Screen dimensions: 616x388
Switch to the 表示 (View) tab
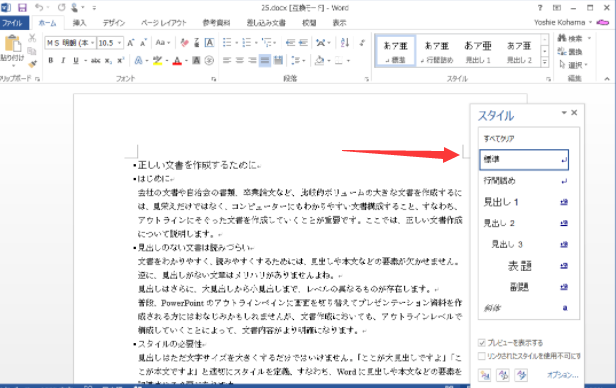(339, 23)
